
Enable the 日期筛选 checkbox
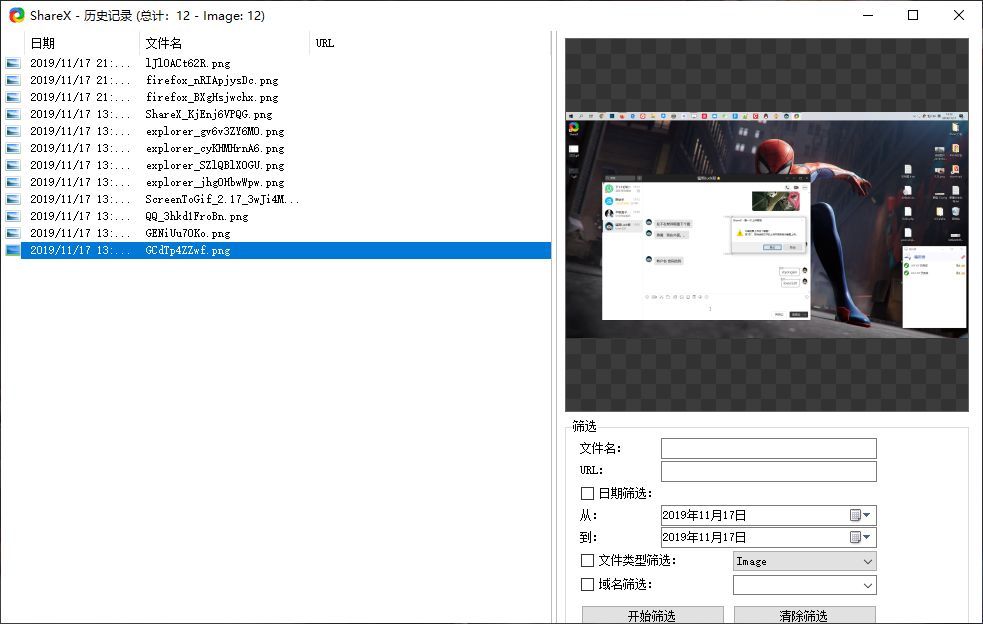coord(587,494)
